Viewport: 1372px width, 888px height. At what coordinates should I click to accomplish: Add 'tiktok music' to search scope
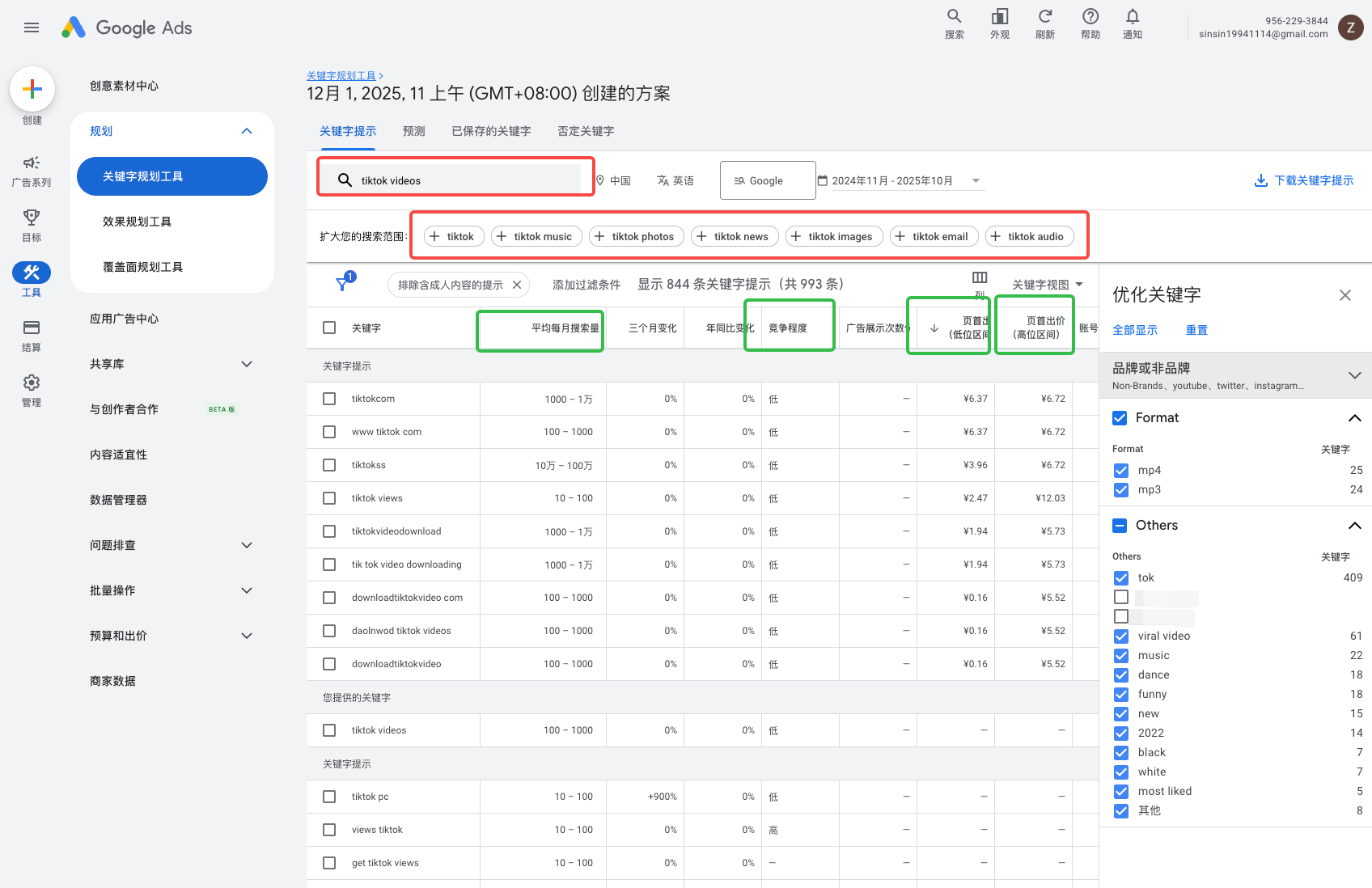click(x=536, y=236)
